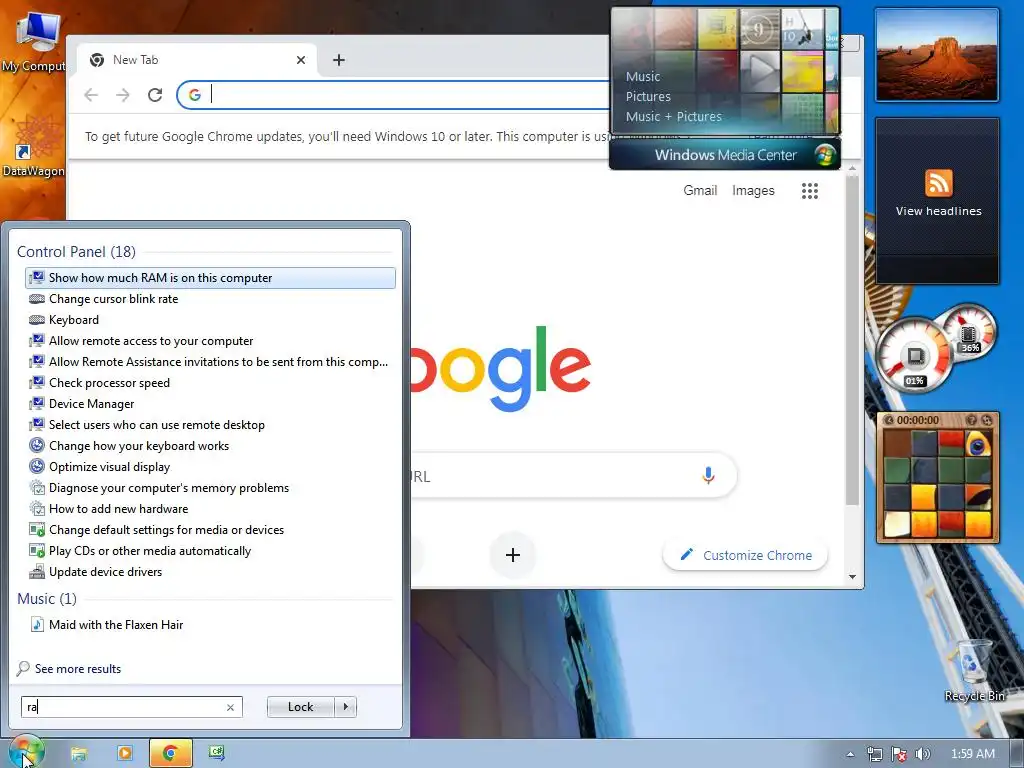Open Windows Explorer from the taskbar
Viewport: 1024px width, 768px height.
78,754
